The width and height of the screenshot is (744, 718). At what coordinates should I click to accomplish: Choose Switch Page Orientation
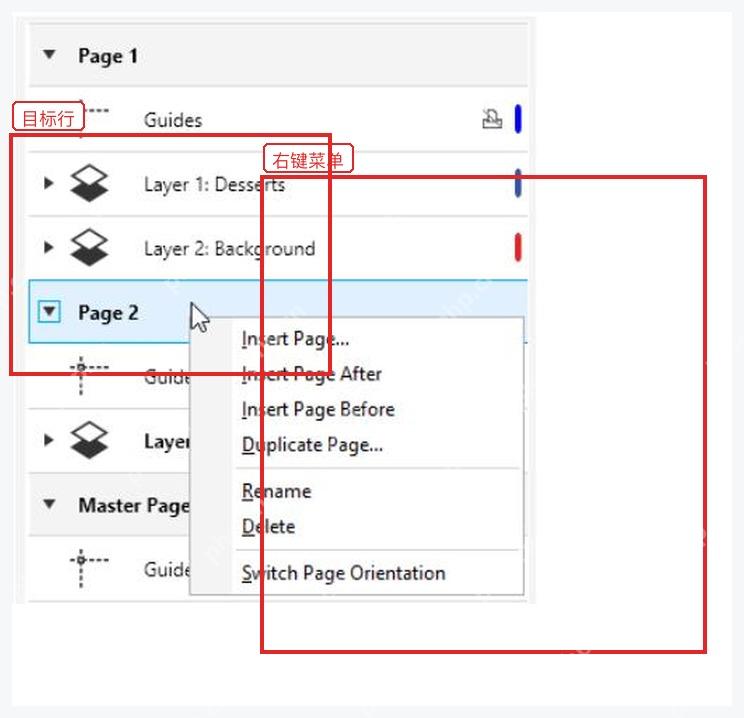(356, 573)
